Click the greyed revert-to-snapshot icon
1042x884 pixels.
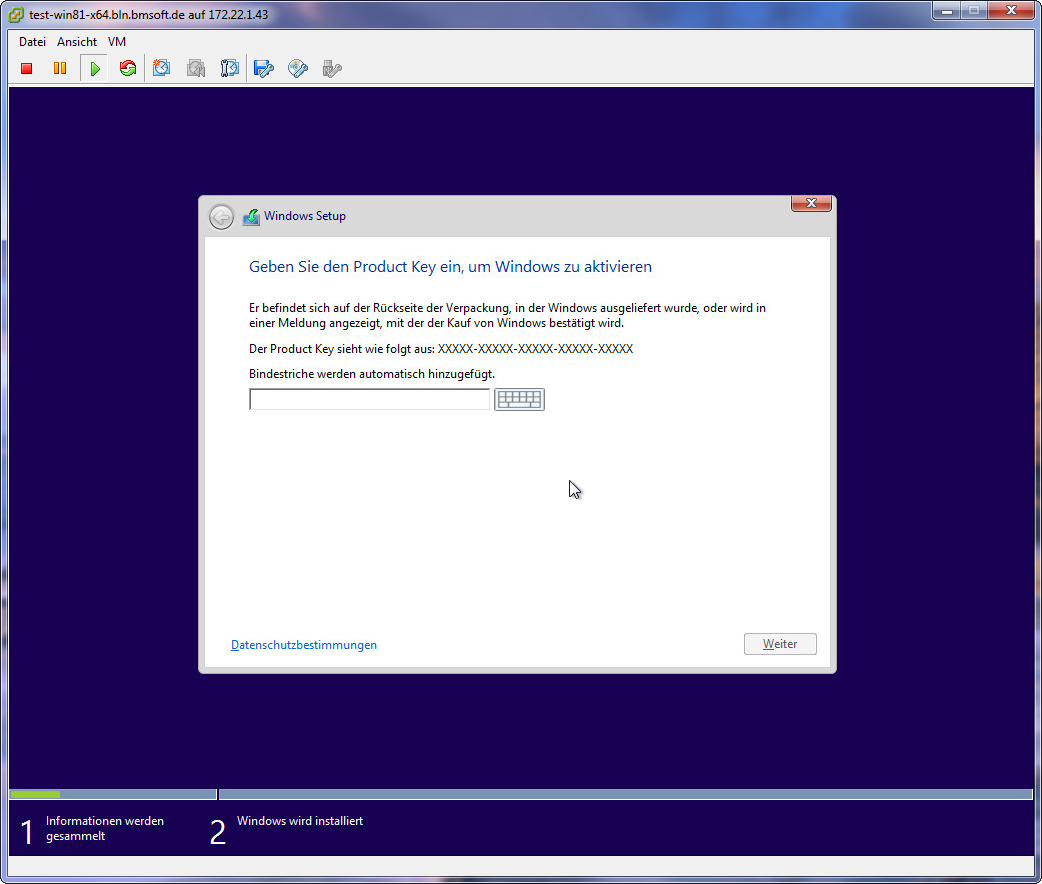coord(195,68)
